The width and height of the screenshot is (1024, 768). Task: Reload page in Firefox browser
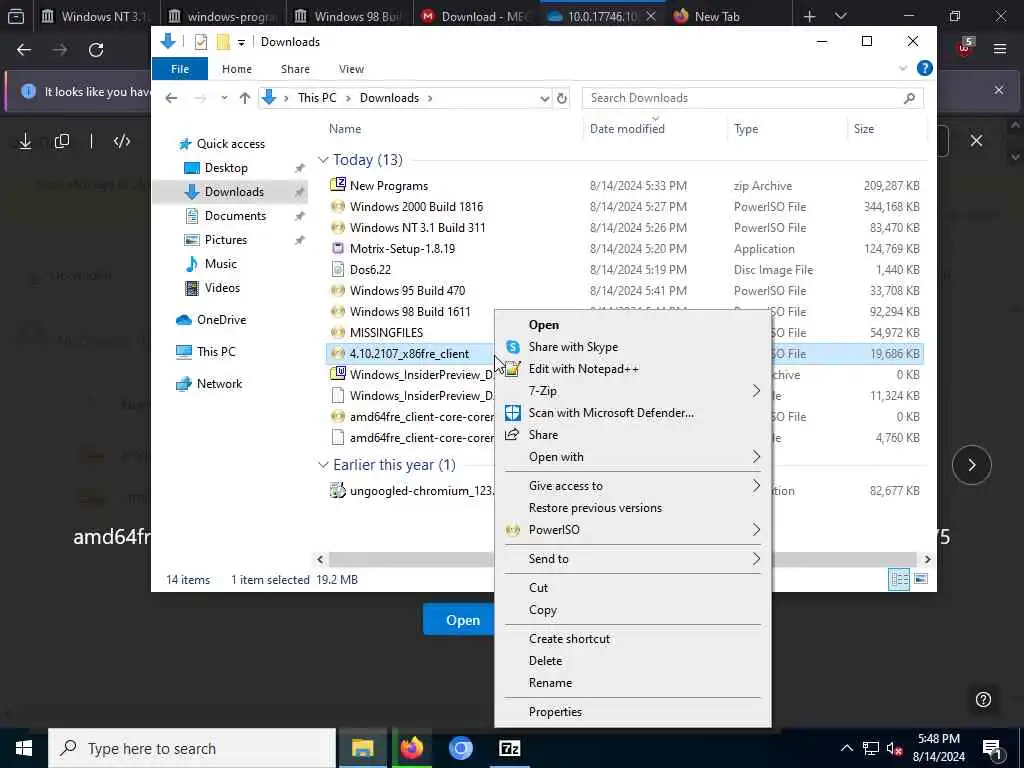[x=96, y=50]
